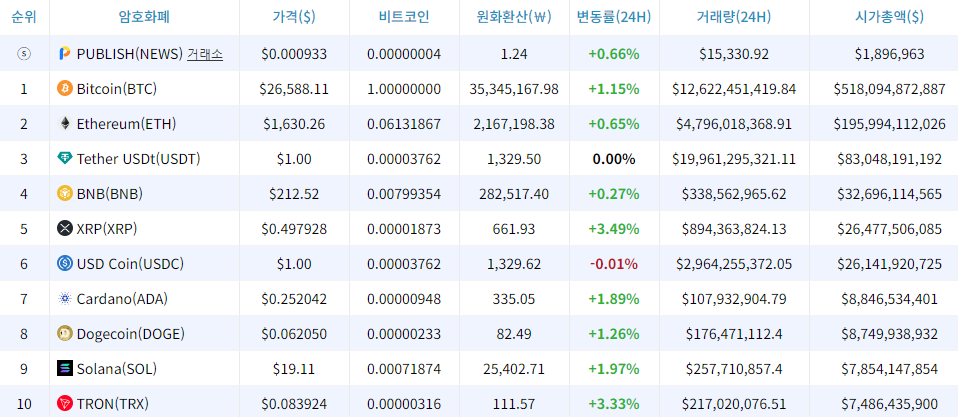
Task: Click the XRP black logo icon
Action: coord(64,229)
